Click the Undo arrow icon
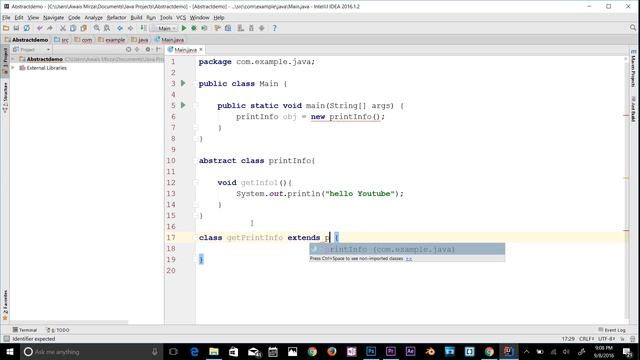 tap(40, 28)
